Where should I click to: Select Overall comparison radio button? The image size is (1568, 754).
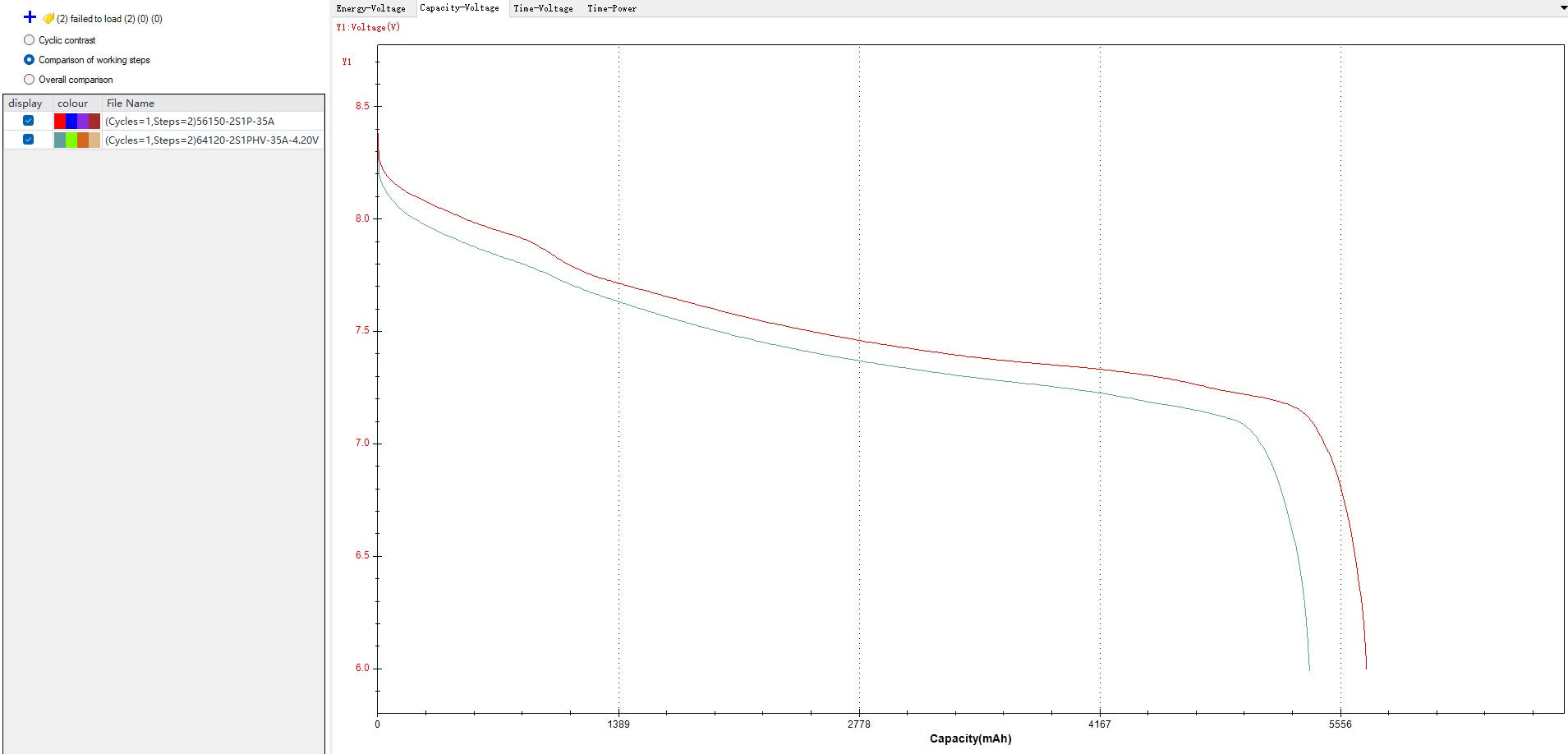(30, 80)
